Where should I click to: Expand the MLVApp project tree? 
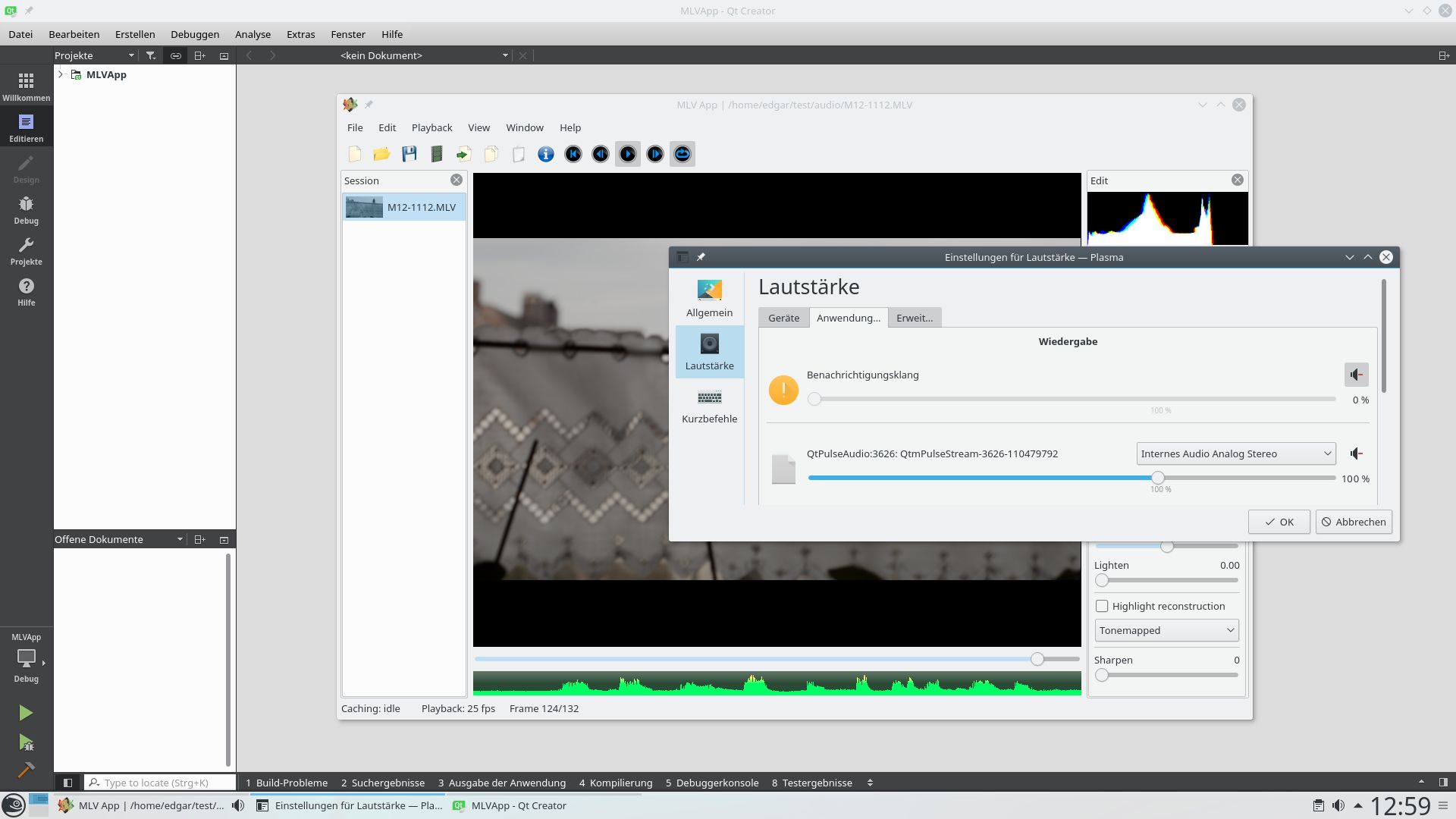pyautogui.click(x=61, y=74)
